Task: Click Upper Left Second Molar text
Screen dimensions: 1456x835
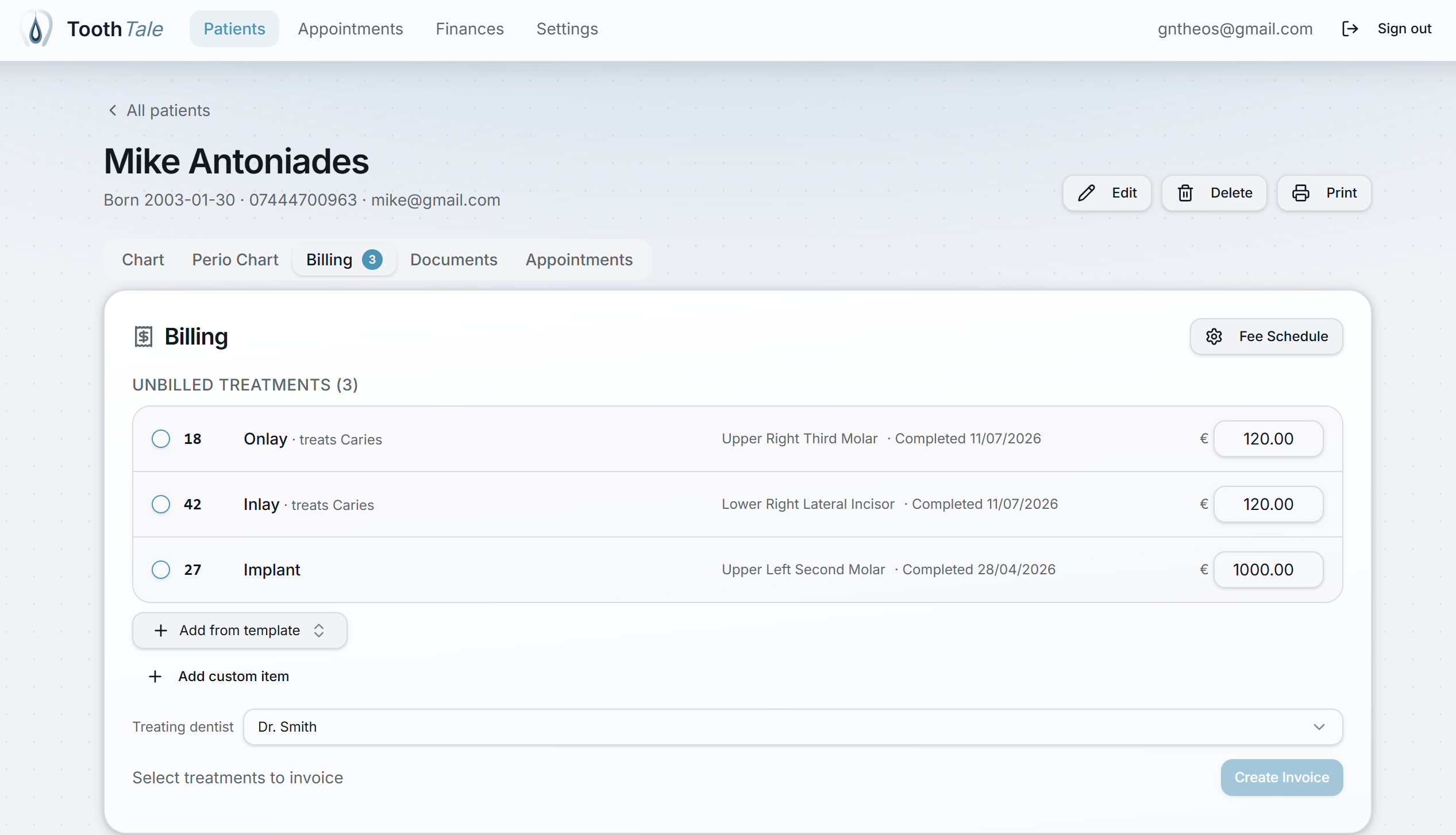Action: click(803, 570)
